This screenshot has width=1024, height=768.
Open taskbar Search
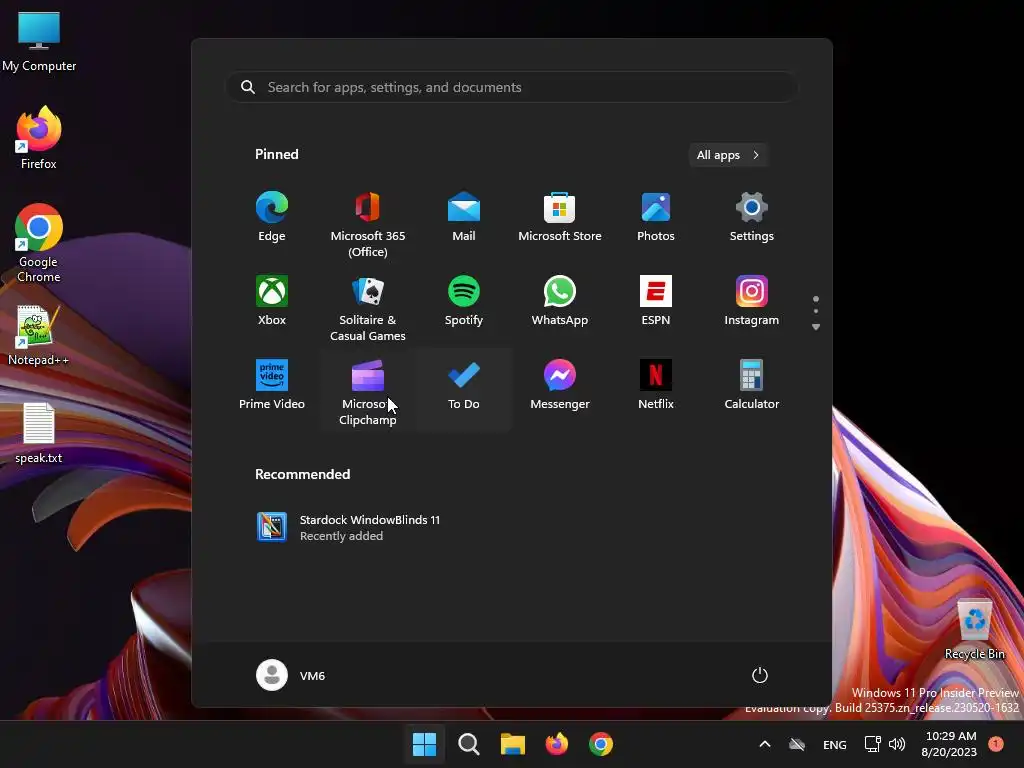468,744
